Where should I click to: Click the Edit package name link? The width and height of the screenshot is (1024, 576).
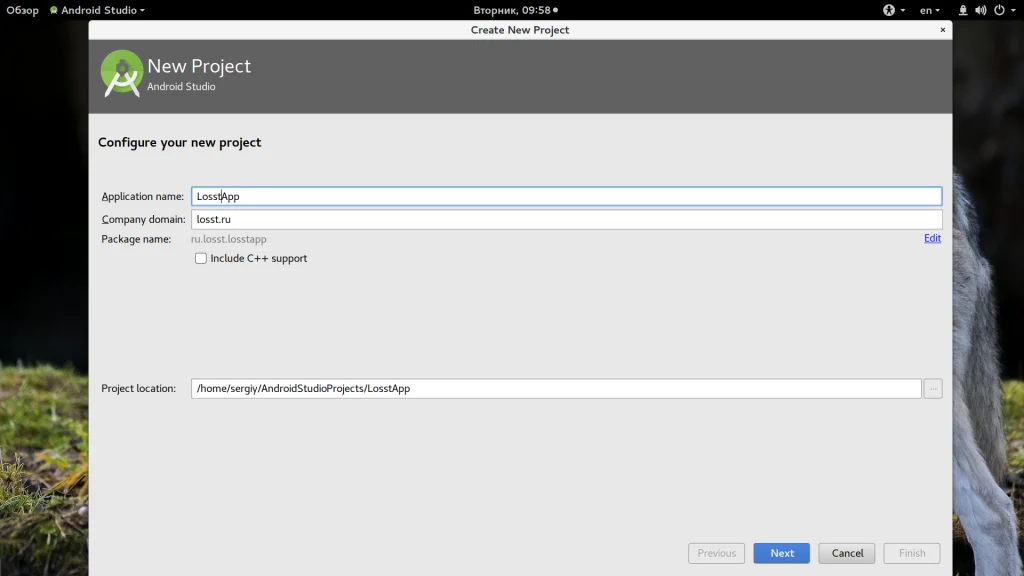pyautogui.click(x=932, y=238)
